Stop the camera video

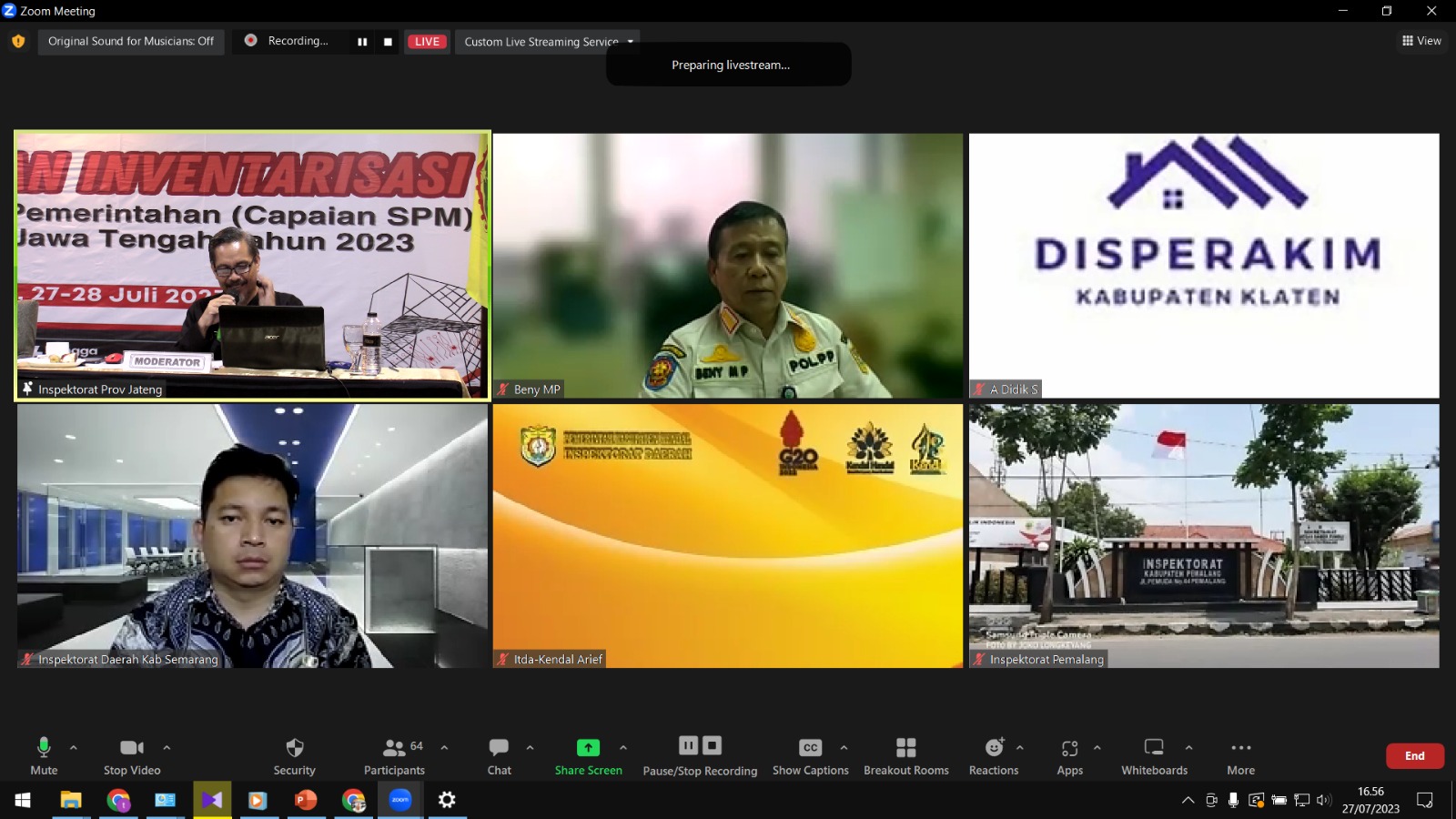pyautogui.click(x=132, y=756)
